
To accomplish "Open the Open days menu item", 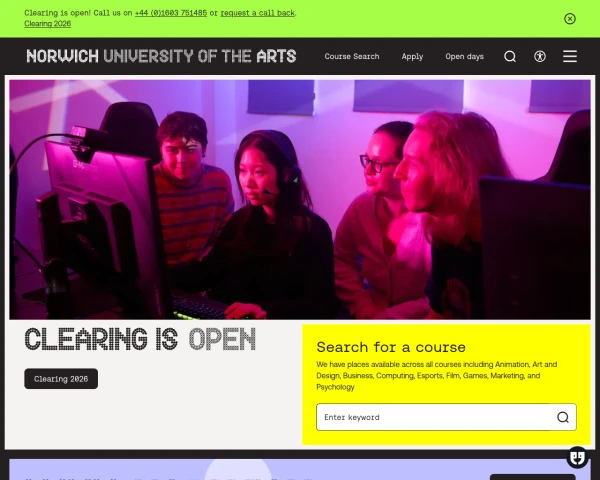I will tap(464, 57).
